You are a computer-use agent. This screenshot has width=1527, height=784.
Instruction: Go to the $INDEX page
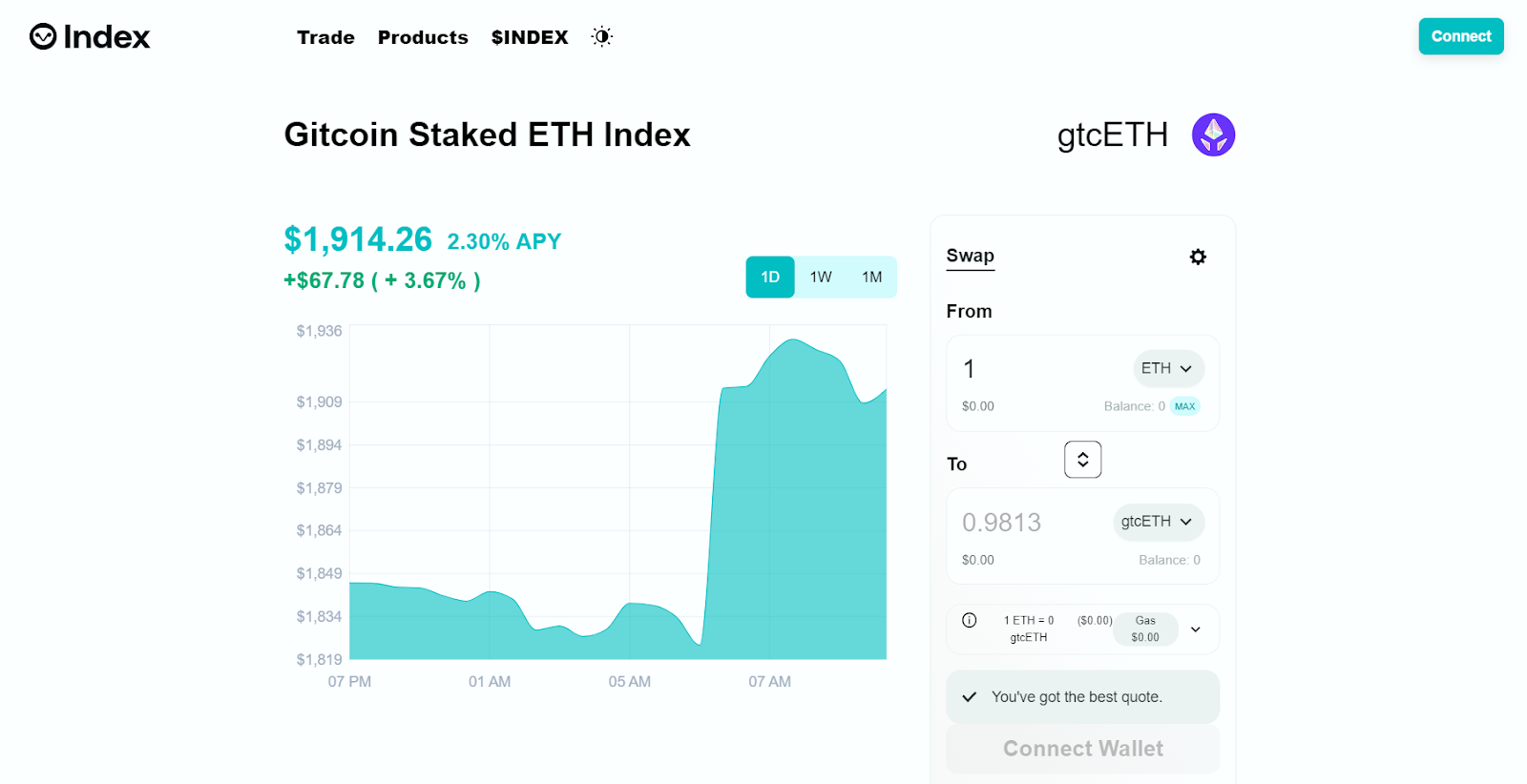pos(530,37)
